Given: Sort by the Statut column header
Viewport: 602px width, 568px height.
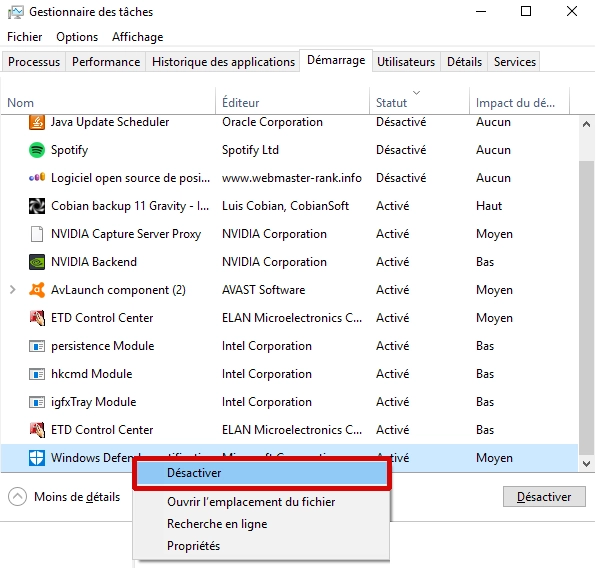Looking at the screenshot, I should click(x=391, y=103).
